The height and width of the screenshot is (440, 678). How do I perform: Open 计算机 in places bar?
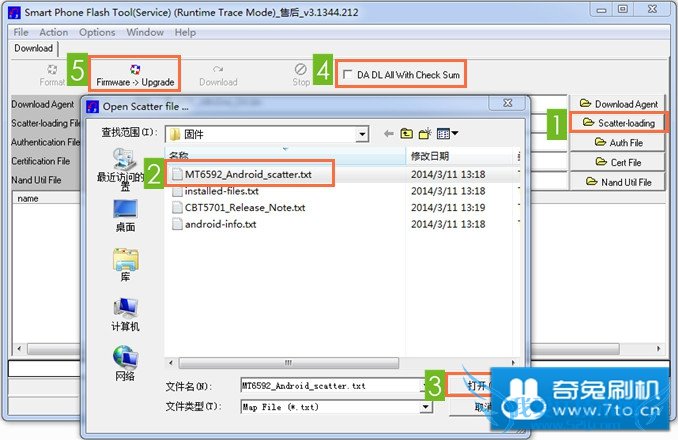125,314
